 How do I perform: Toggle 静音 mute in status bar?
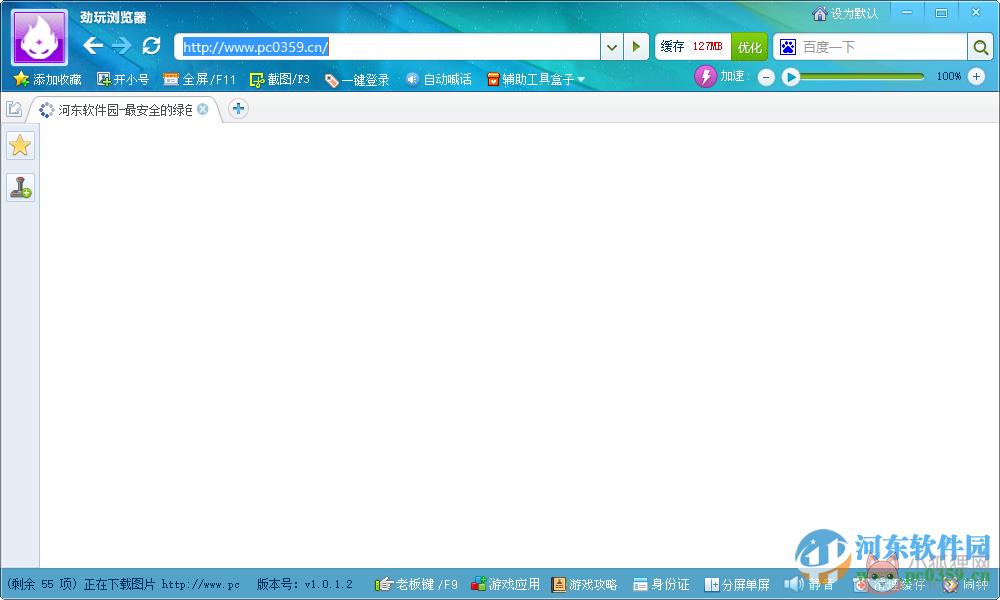click(809, 584)
